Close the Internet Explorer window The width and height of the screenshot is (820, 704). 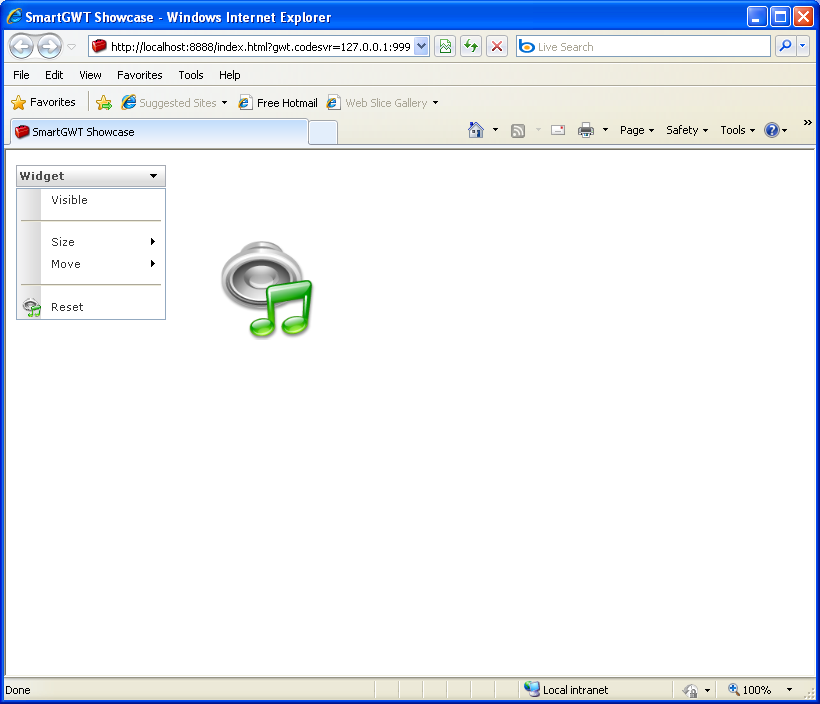pos(803,17)
